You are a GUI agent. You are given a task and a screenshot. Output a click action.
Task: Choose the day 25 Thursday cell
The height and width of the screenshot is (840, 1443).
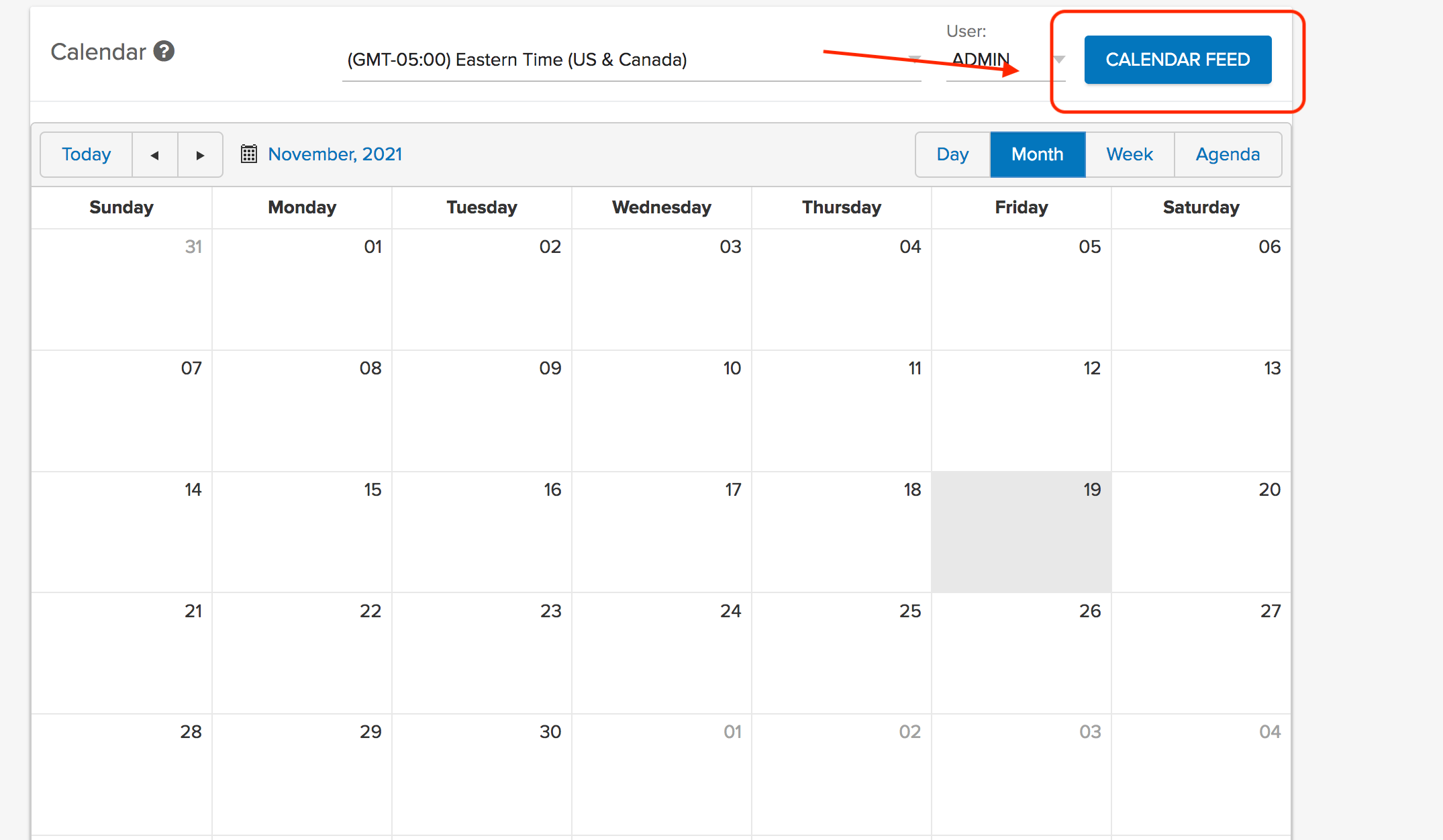842,653
